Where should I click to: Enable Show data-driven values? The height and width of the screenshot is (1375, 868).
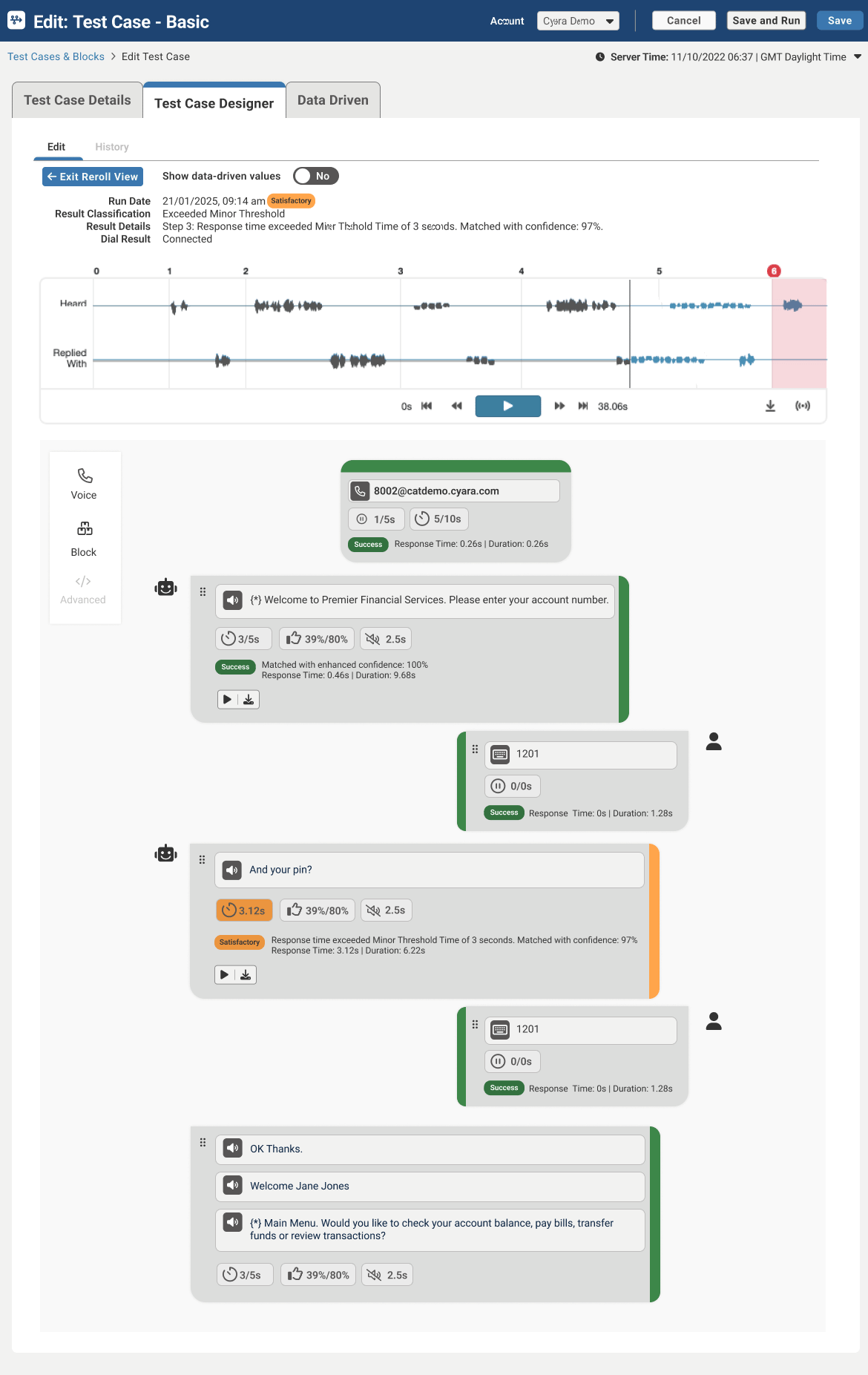click(x=315, y=176)
